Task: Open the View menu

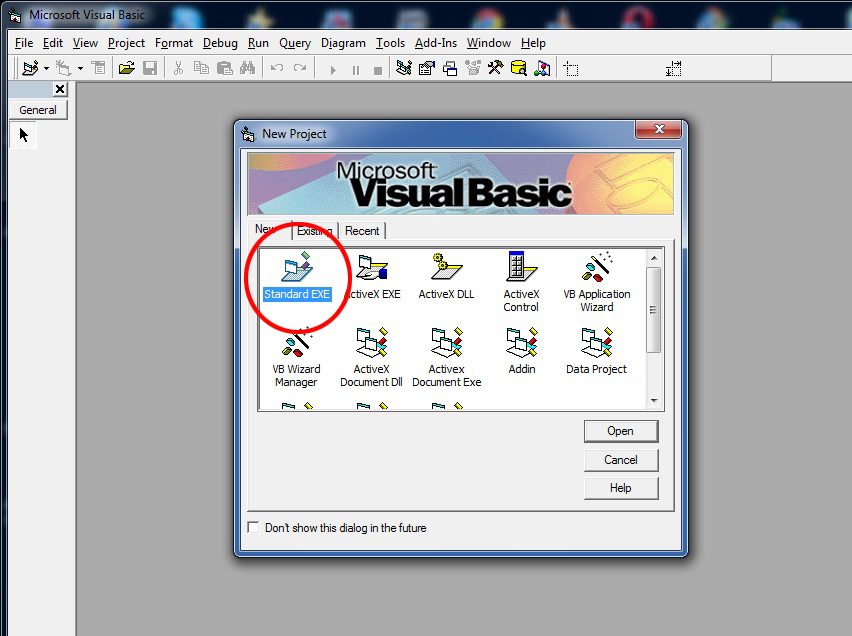Action: pos(85,43)
